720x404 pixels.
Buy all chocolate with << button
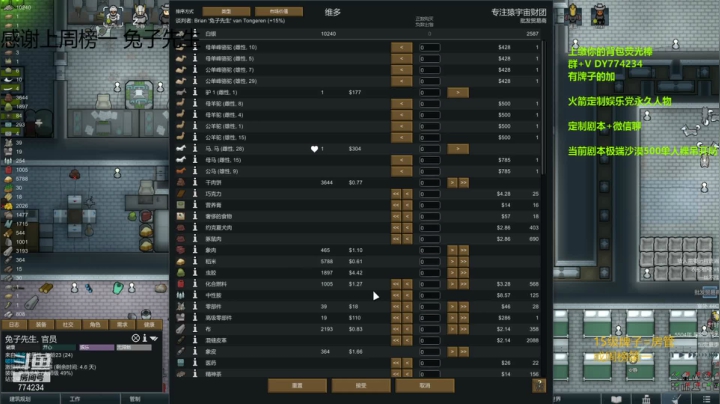pyautogui.click(x=396, y=194)
